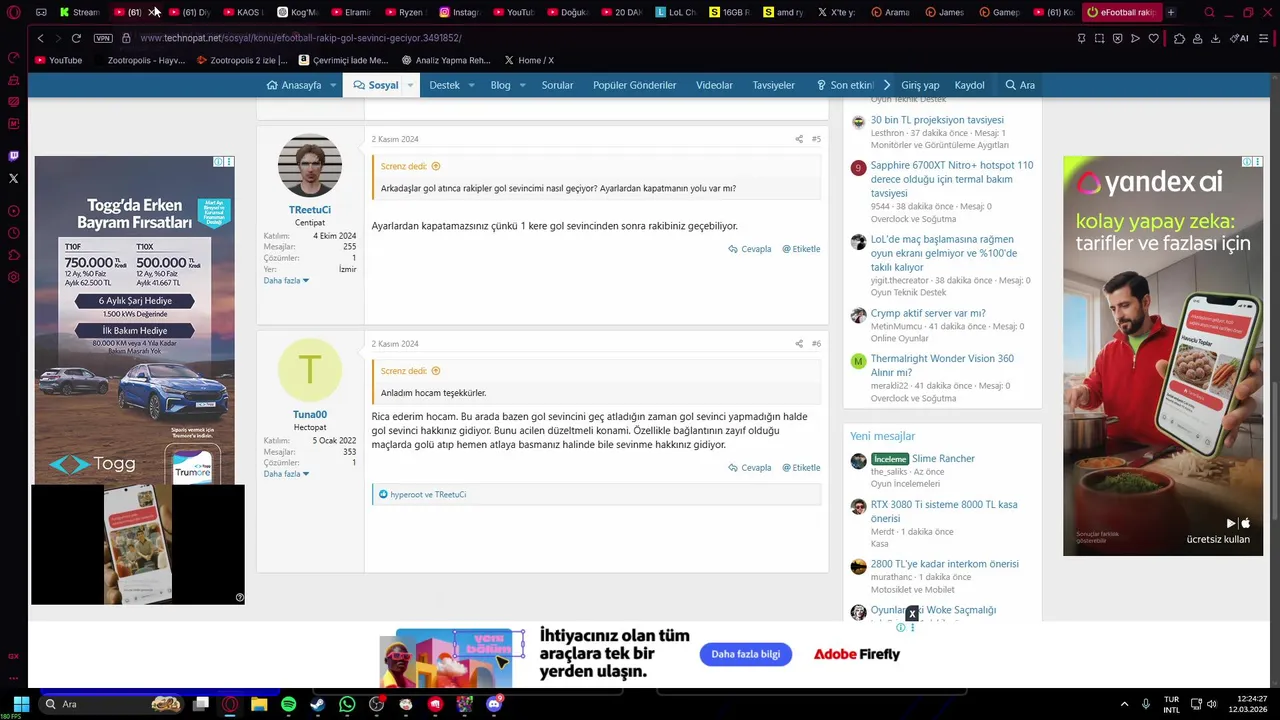The image size is (1280, 720).
Task: Click the Giriş yap login link
Action: pyautogui.click(x=920, y=85)
